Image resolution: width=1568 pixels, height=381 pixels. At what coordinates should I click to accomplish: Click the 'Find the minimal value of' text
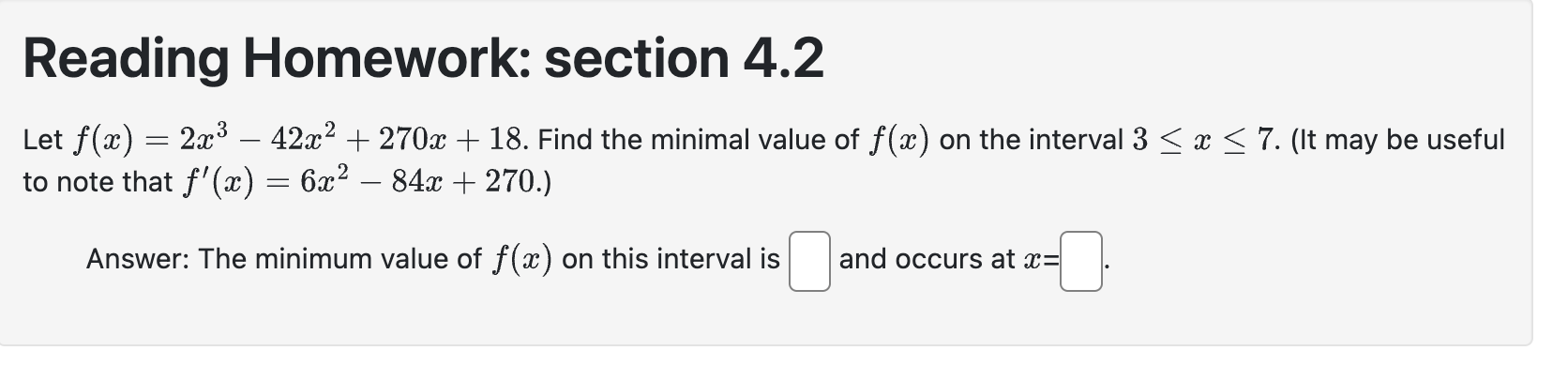(x=698, y=140)
